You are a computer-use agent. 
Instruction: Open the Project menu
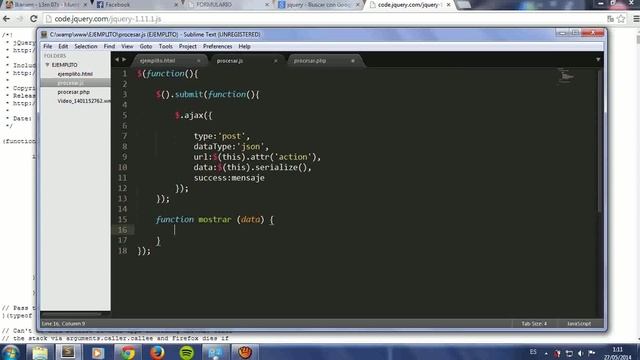pos(187,47)
